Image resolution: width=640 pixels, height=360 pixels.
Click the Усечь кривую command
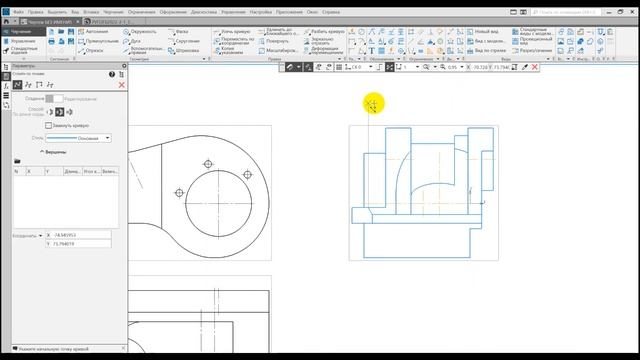233,31
